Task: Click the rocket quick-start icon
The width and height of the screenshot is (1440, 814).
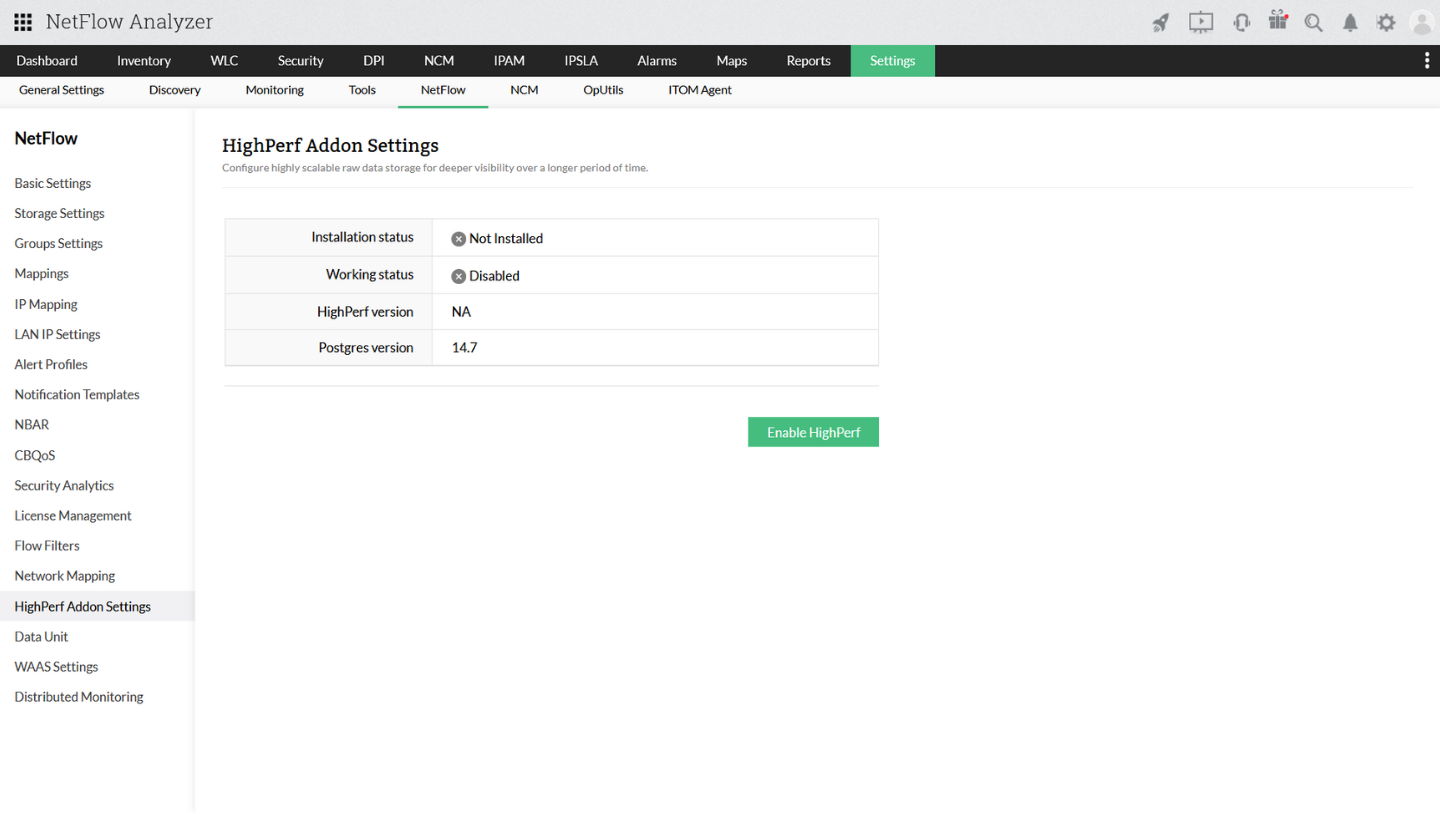Action: coord(1160,22)
